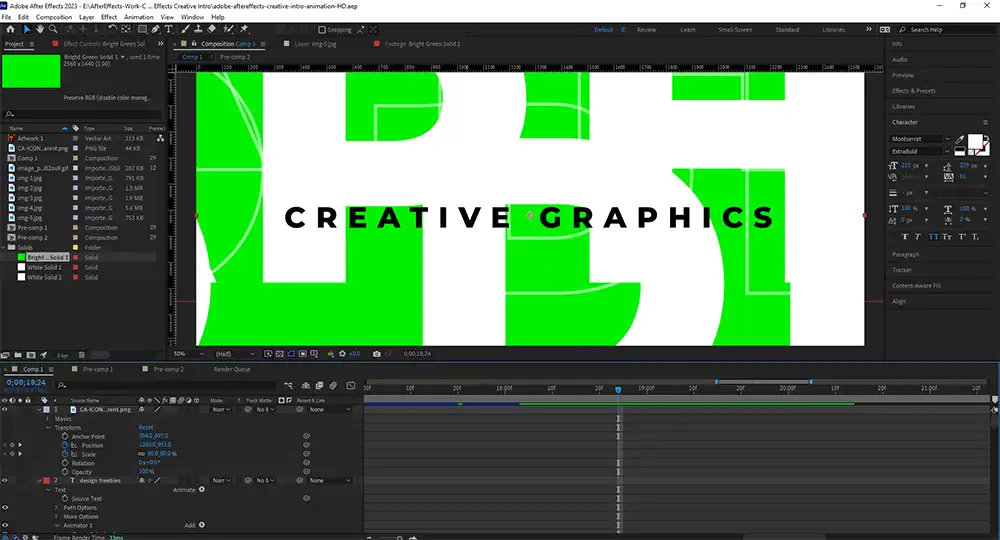Collapse the Transform property group

point(48,427)
